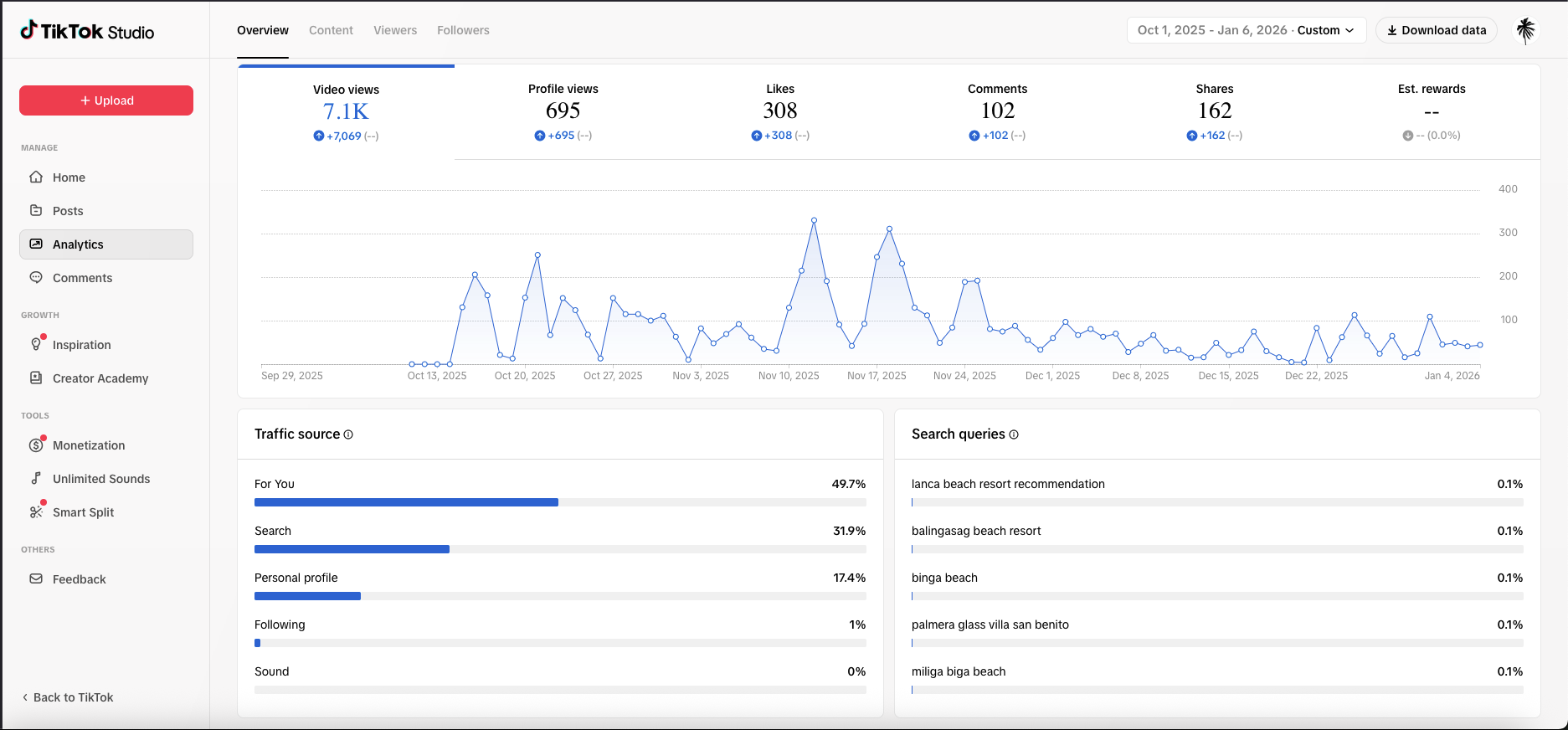This screenshot has width=1568, height=730.
Task: Click 'palmera glass villa san benito' query
Action: (990, 625)
